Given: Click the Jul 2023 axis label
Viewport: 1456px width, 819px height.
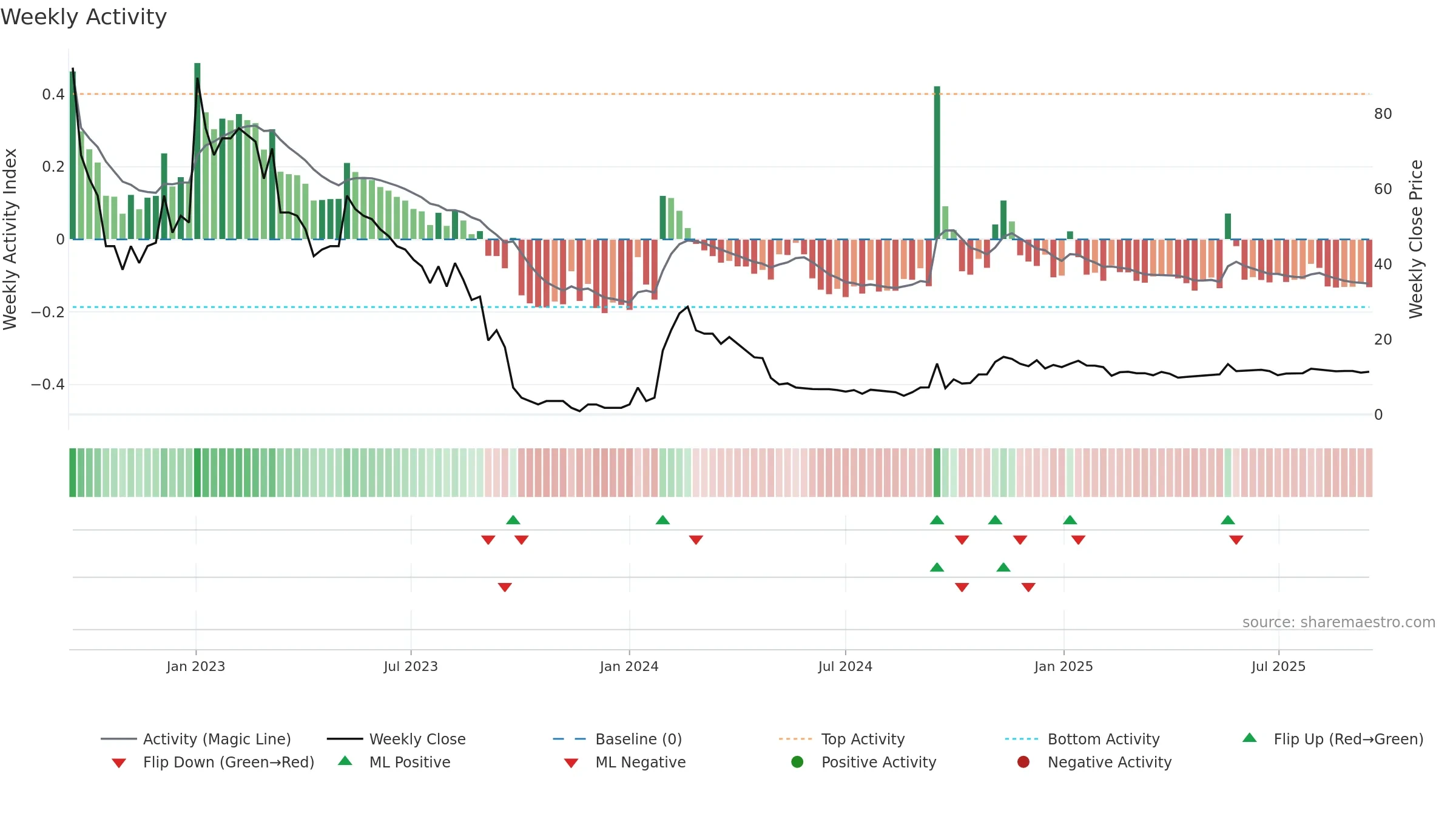Looking at the screenshot, I should (411, 666).
